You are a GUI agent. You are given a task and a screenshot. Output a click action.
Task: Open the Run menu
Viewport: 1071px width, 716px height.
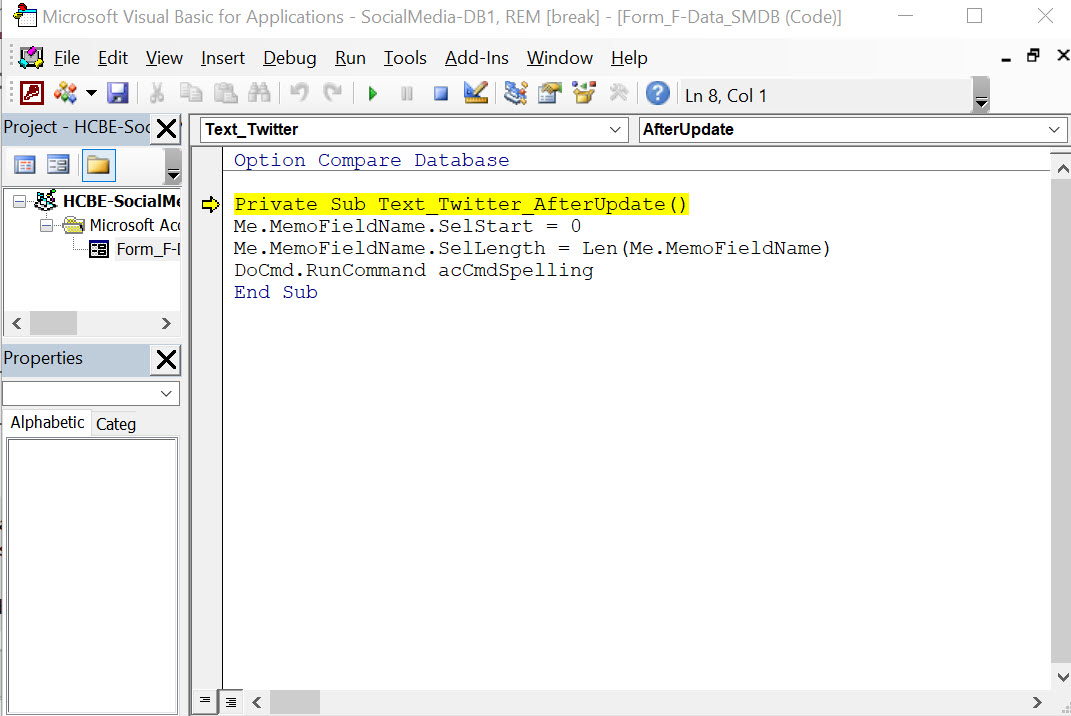350,58
